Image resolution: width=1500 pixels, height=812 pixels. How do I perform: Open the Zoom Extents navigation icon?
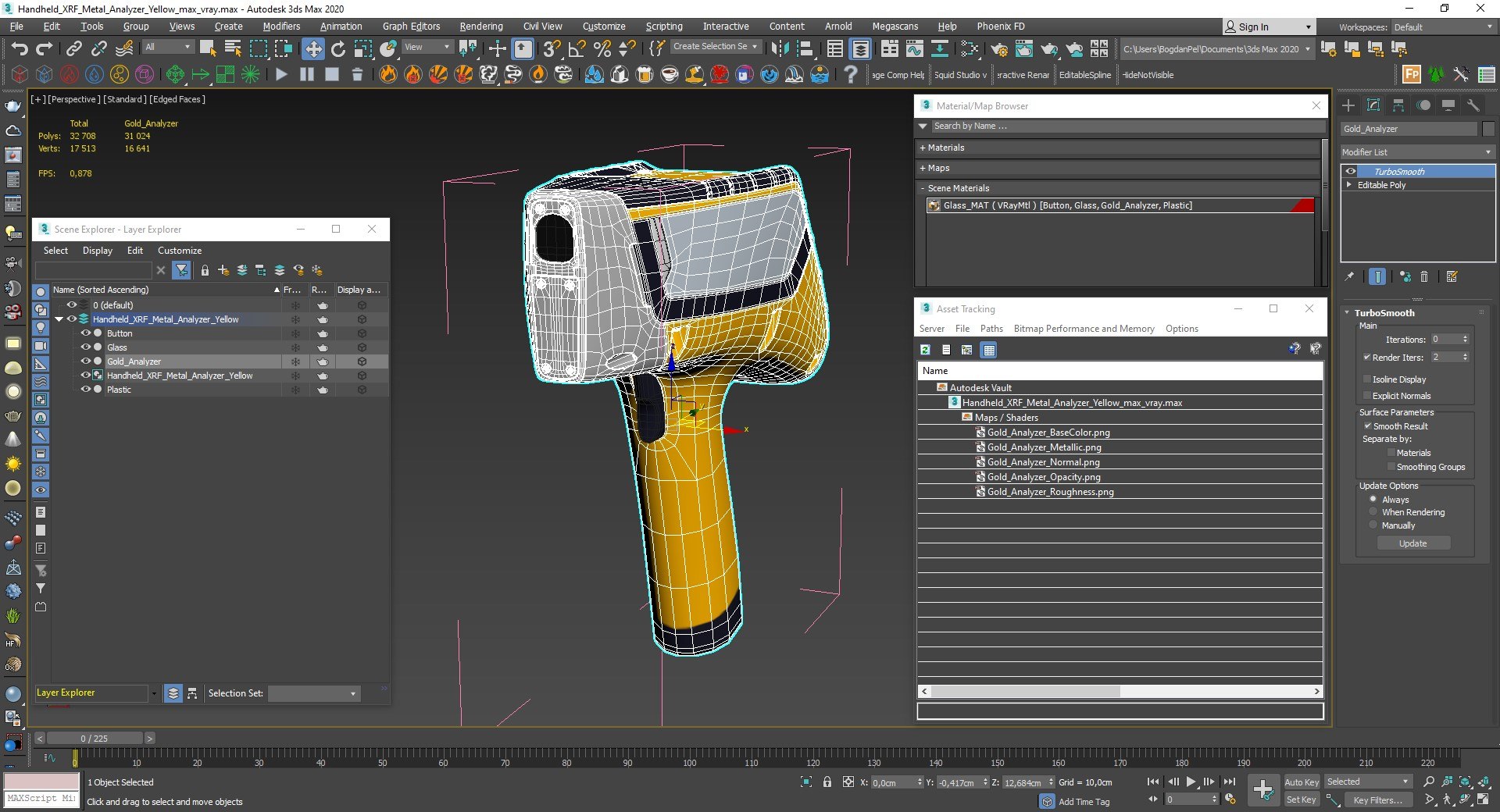pos(1465,782)
